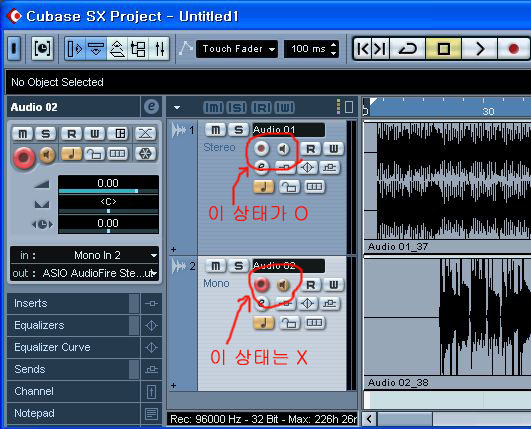Adjust the inspector track delay slider
This screenshot has height=429, width=531.
(x=108, y=231)
